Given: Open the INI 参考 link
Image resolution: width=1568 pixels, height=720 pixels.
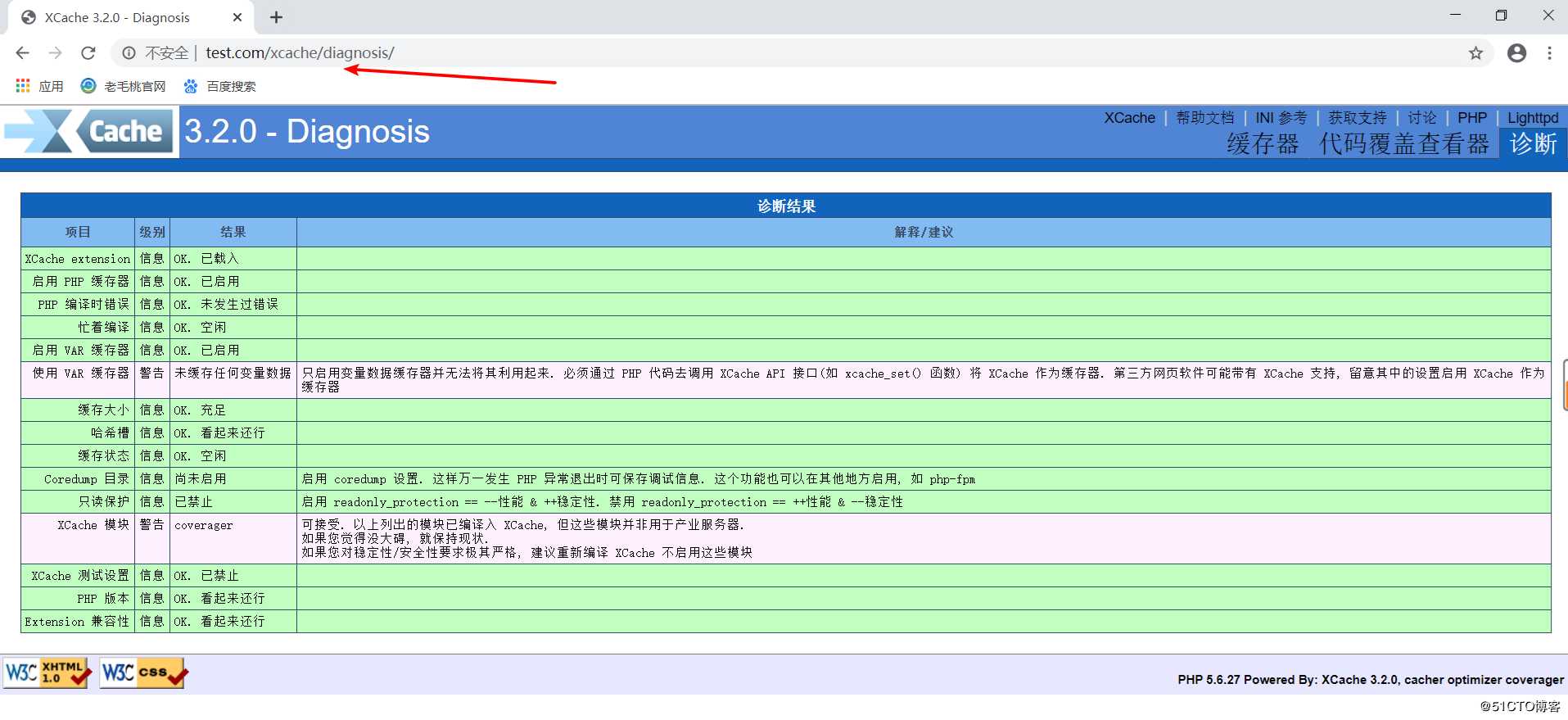Looking at the screenshot, I should coord(1281,118).
